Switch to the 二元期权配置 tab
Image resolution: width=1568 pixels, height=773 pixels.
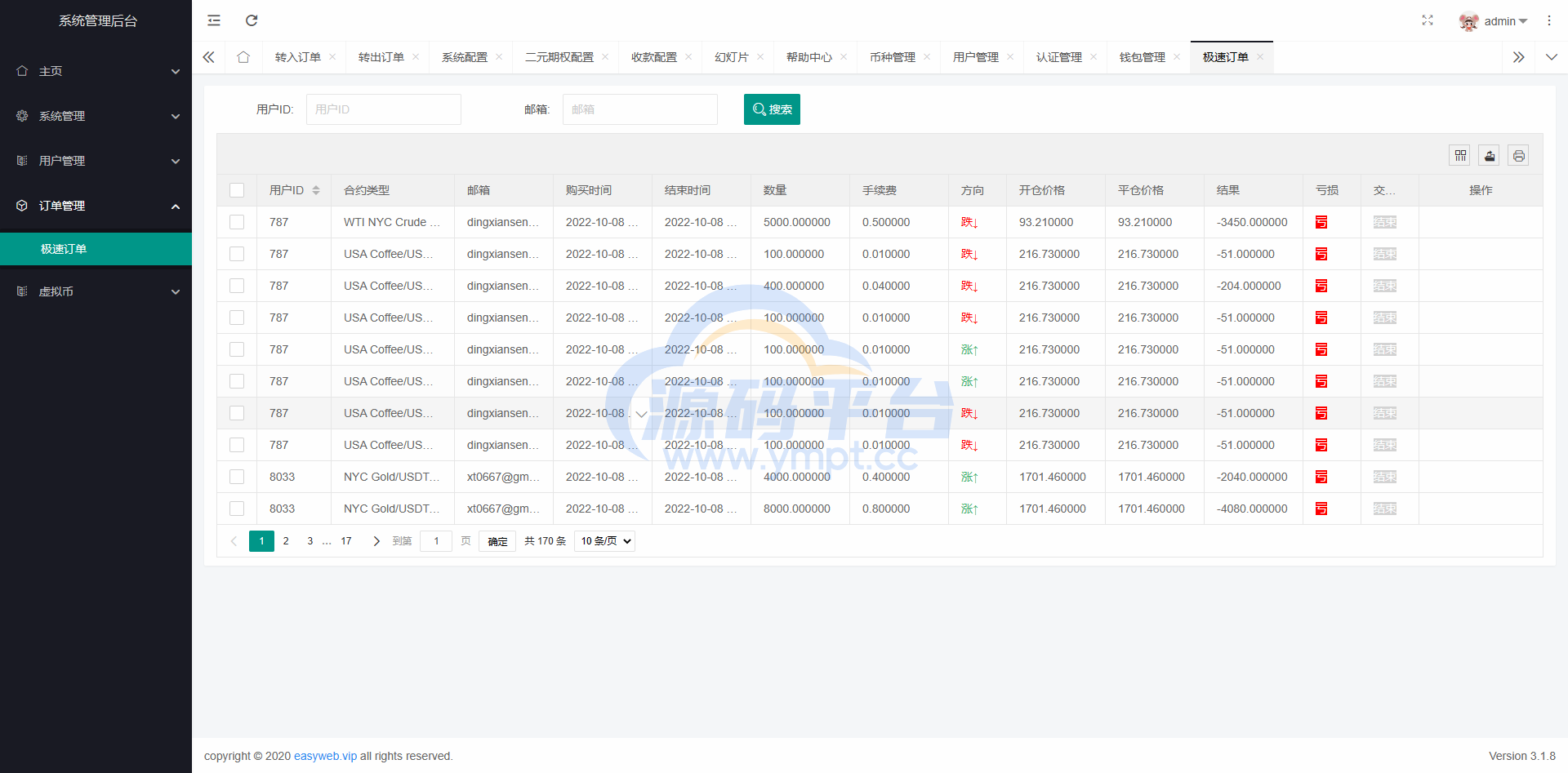[559, 57]
